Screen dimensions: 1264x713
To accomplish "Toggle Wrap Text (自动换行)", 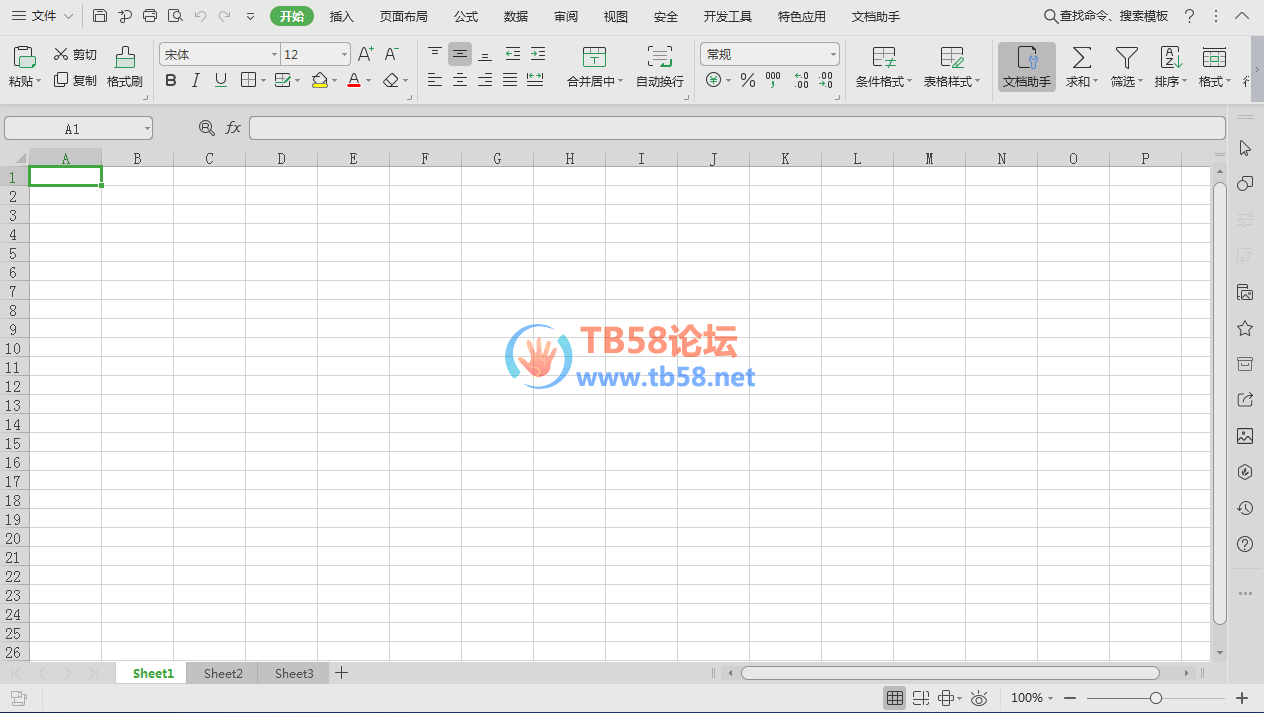I will [x=660, y=67].
